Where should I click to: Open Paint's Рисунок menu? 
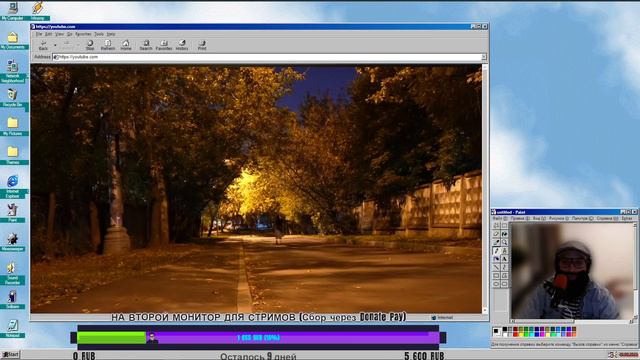point(559,218)
